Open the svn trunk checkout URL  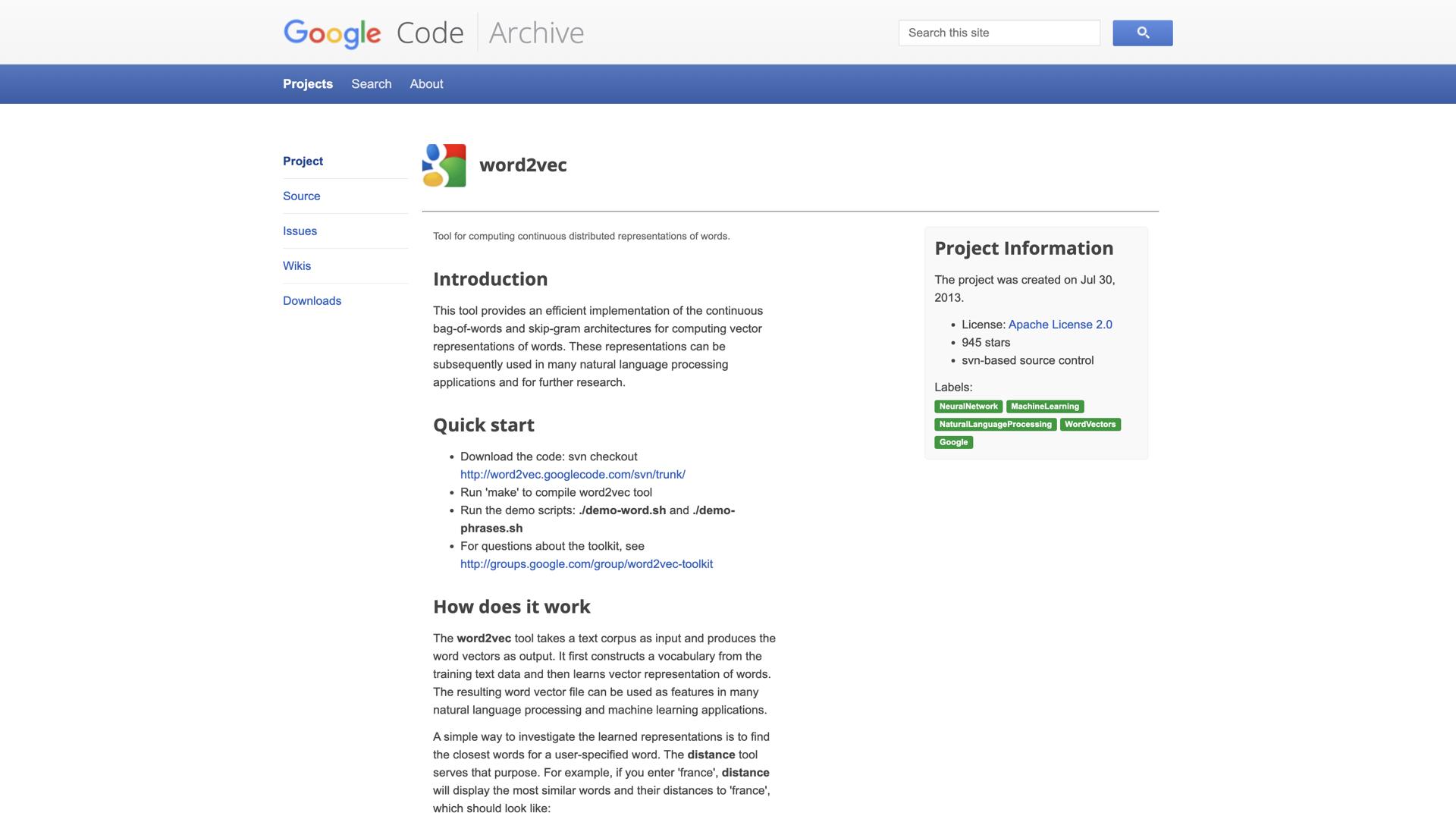pyautogui.click(x=573, y=475)
